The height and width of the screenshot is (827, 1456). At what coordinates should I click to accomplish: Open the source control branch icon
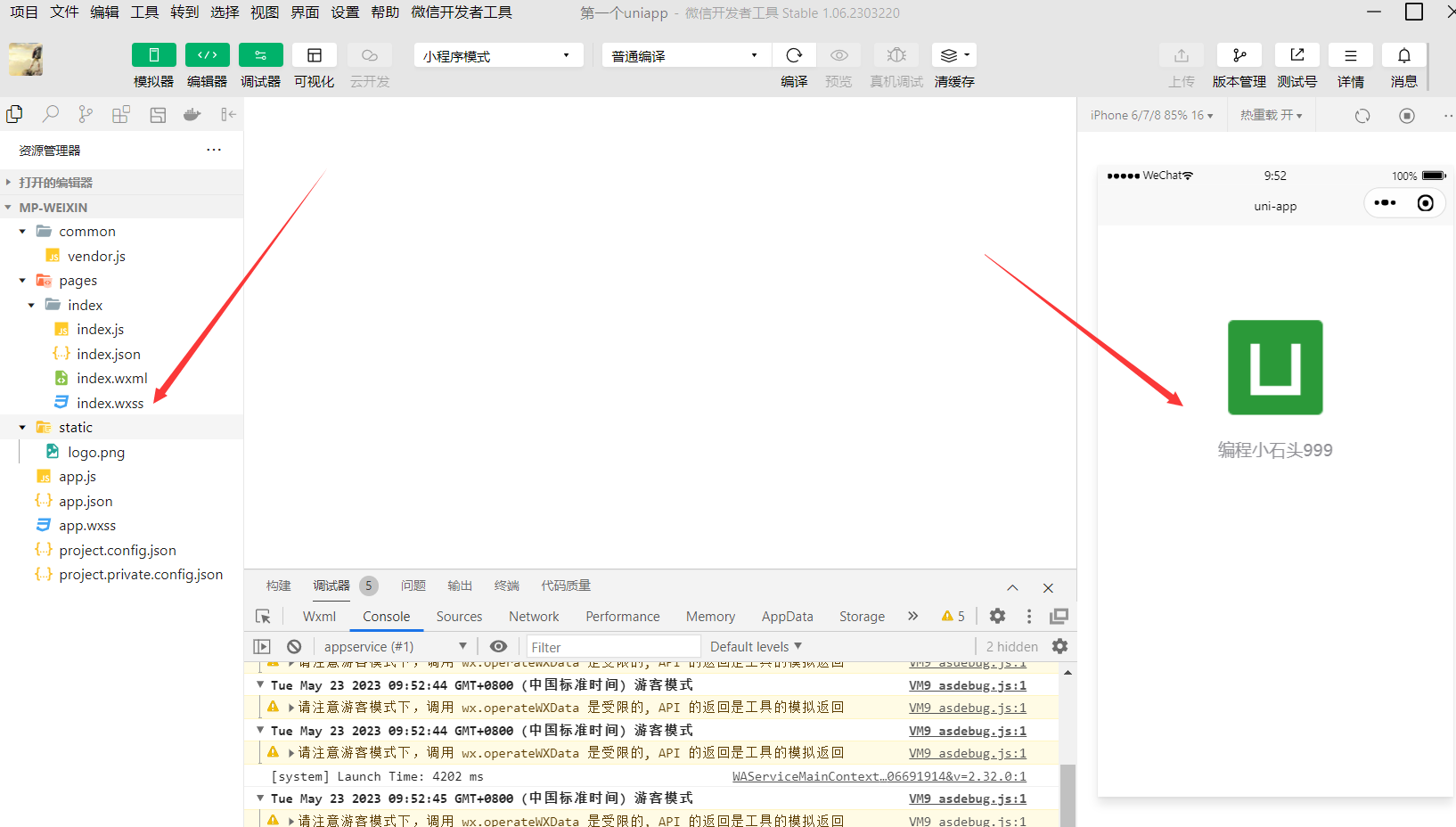coord(86,114)
